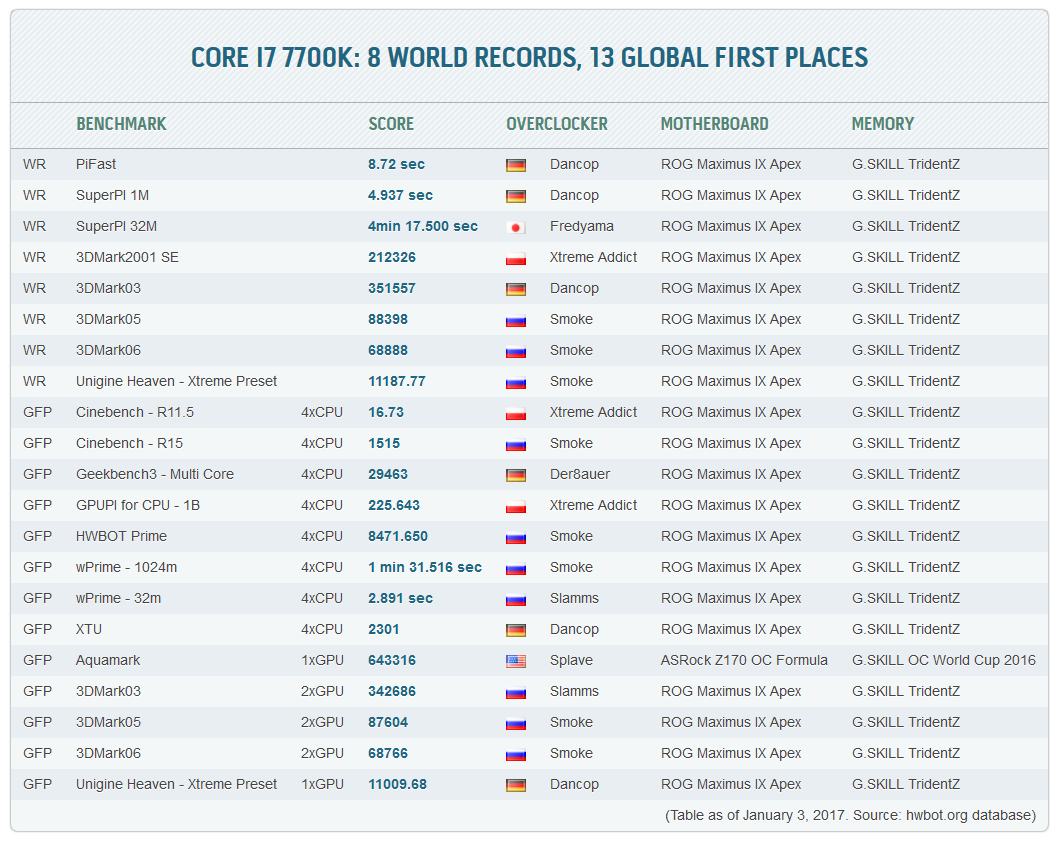Click the Russian flag in the 11187.77 score row

pyautogui.click(x=516, y=382)
